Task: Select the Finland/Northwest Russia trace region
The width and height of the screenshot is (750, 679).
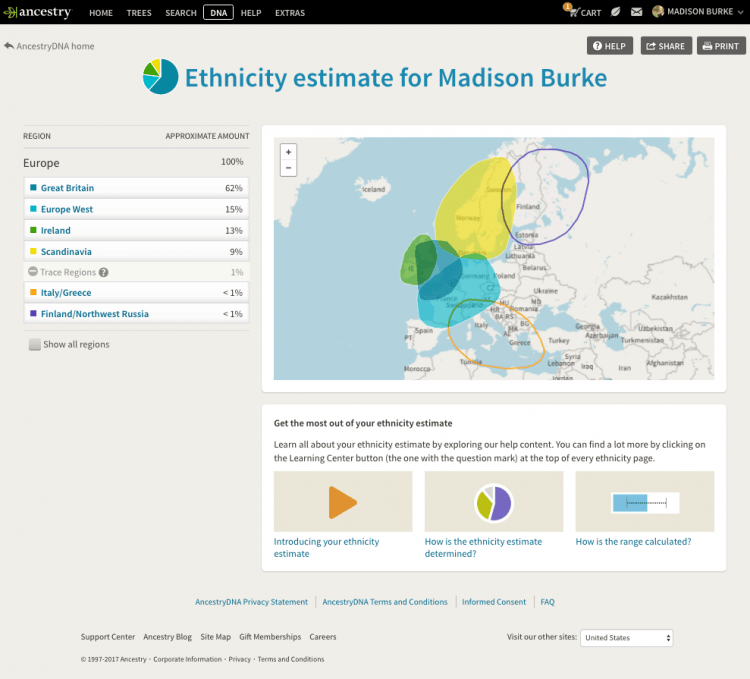Action: click(136, 313)
